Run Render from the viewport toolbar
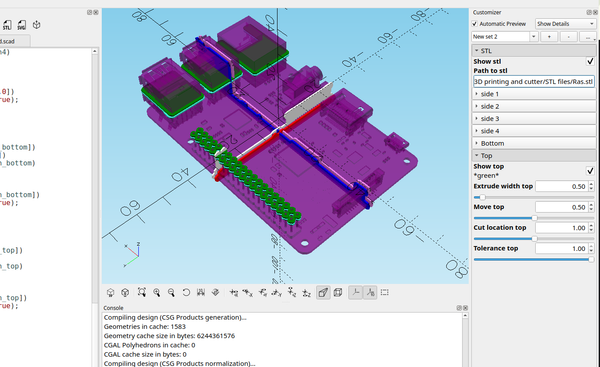This screenshot has width=600, height=367. 125,293
